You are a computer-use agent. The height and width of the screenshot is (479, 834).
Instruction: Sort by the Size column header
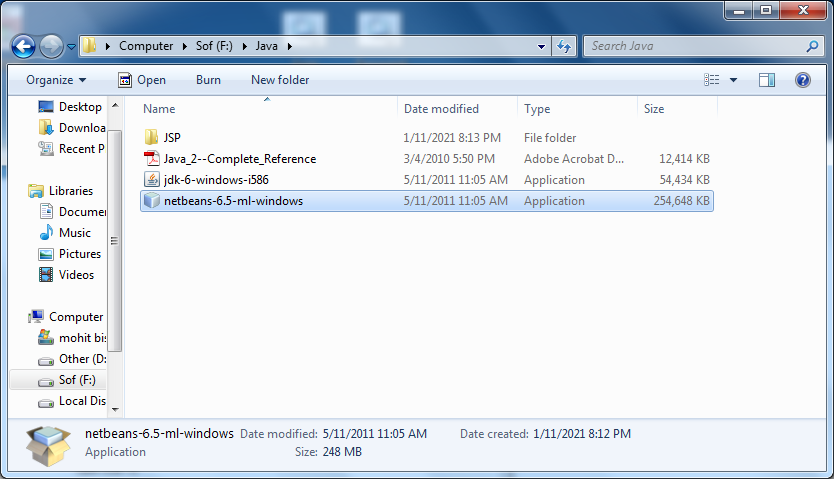(x=654, y=108)
